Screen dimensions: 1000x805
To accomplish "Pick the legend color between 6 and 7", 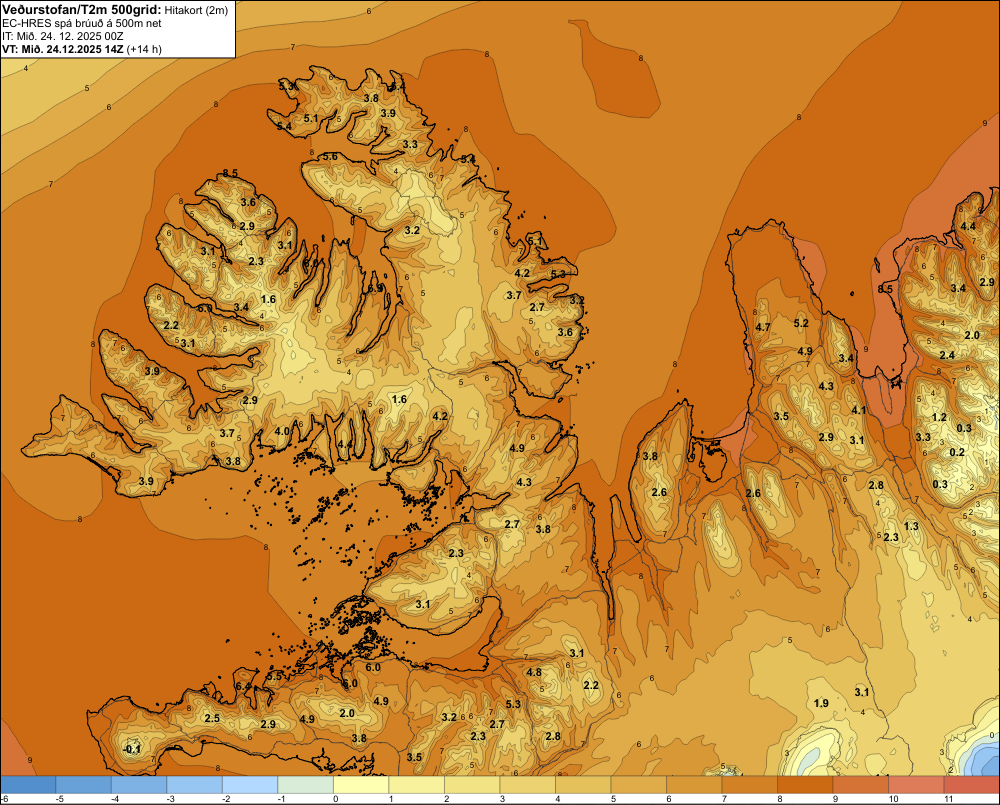I will (694, 785).
